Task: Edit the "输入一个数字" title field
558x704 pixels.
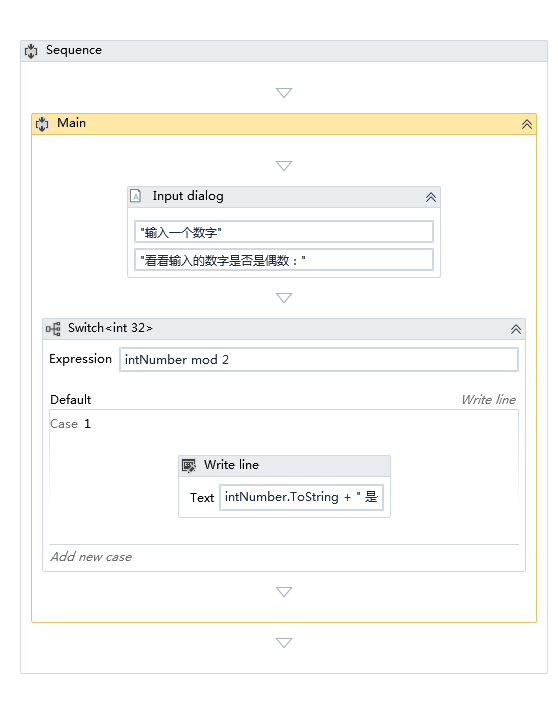Action: click(x=284, y=232)
